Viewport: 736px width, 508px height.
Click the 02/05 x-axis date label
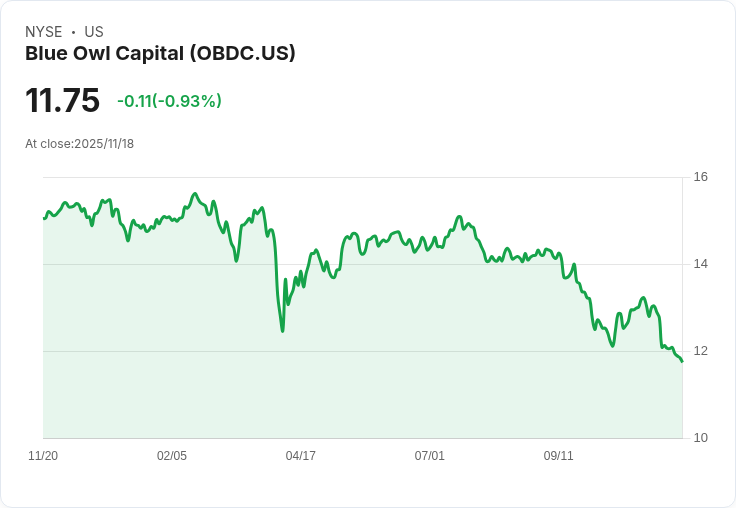point(172,456)
